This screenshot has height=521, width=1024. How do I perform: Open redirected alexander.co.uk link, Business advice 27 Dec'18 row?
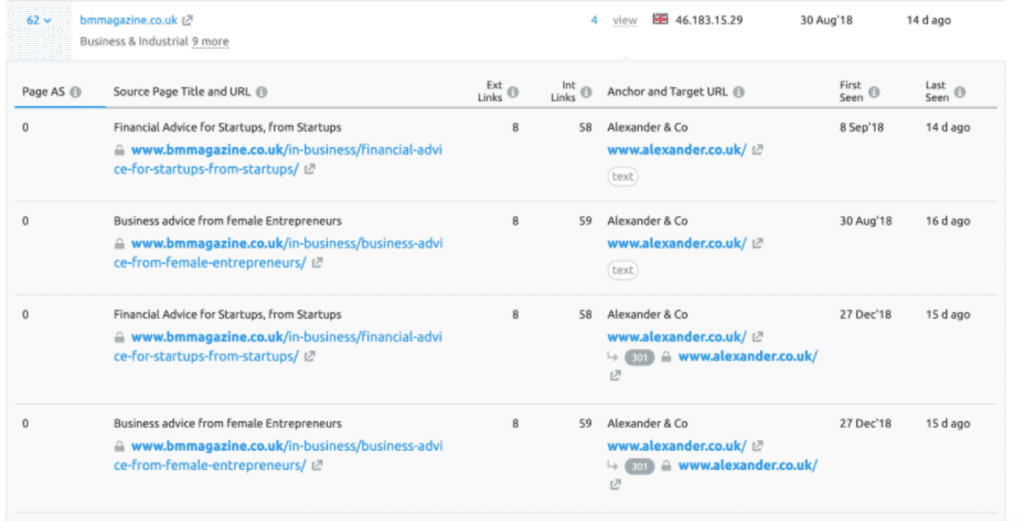(x=748, y=466)
